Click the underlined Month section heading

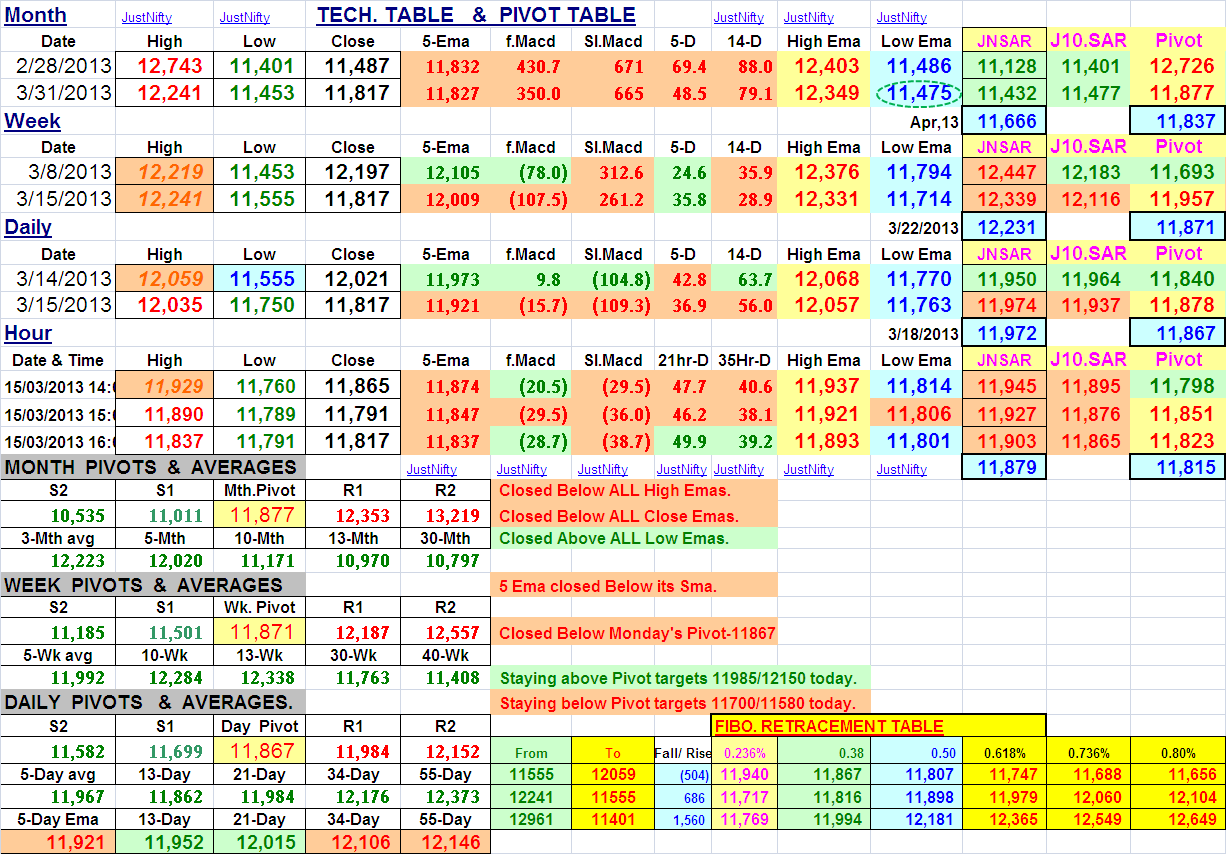(36, 14)
